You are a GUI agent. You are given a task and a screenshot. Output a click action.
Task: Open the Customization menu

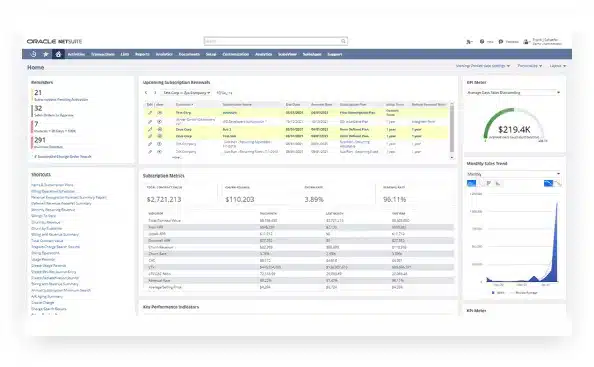pos(236,54)
